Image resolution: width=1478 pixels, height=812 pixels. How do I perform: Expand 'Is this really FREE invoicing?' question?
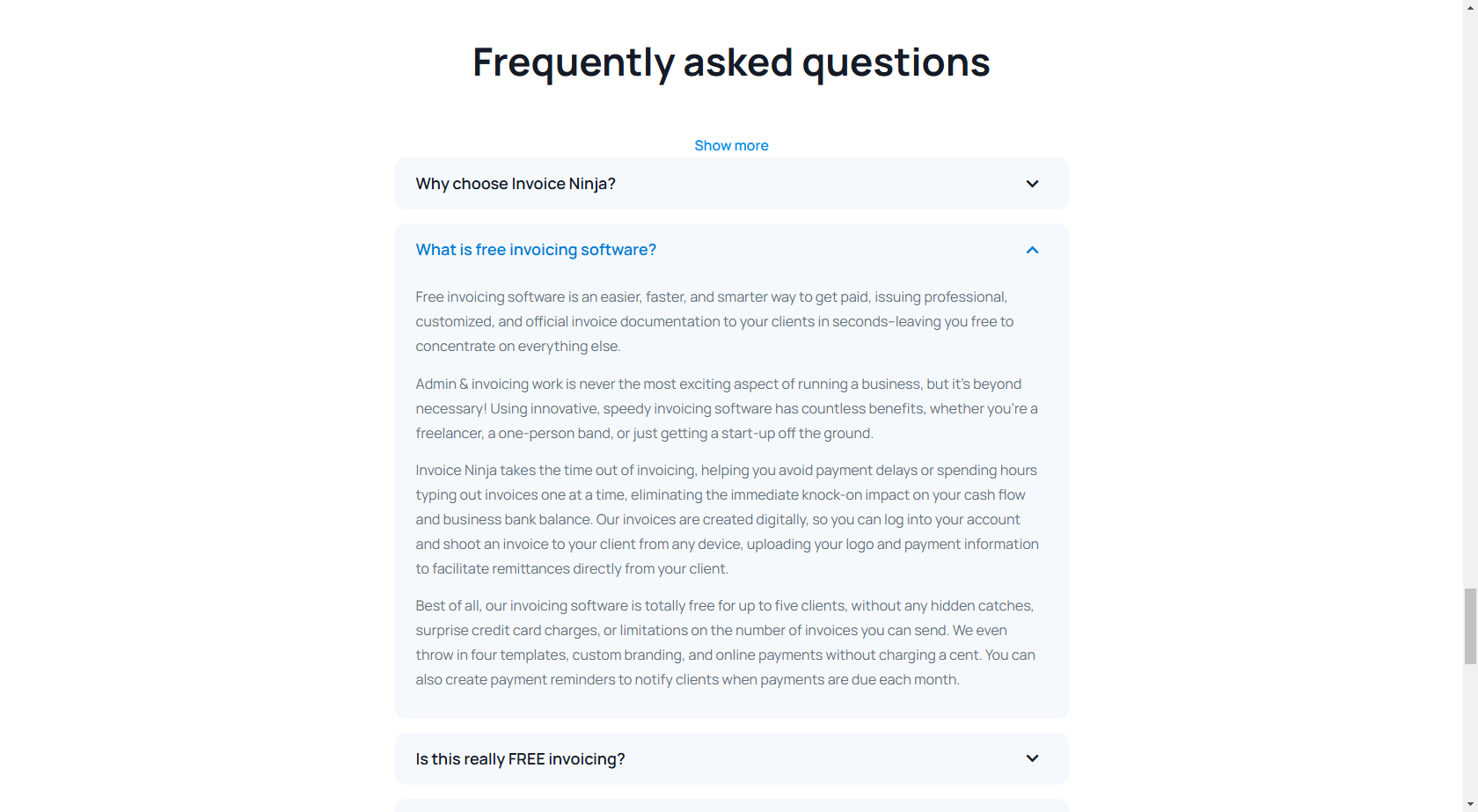tap(520, 759)
